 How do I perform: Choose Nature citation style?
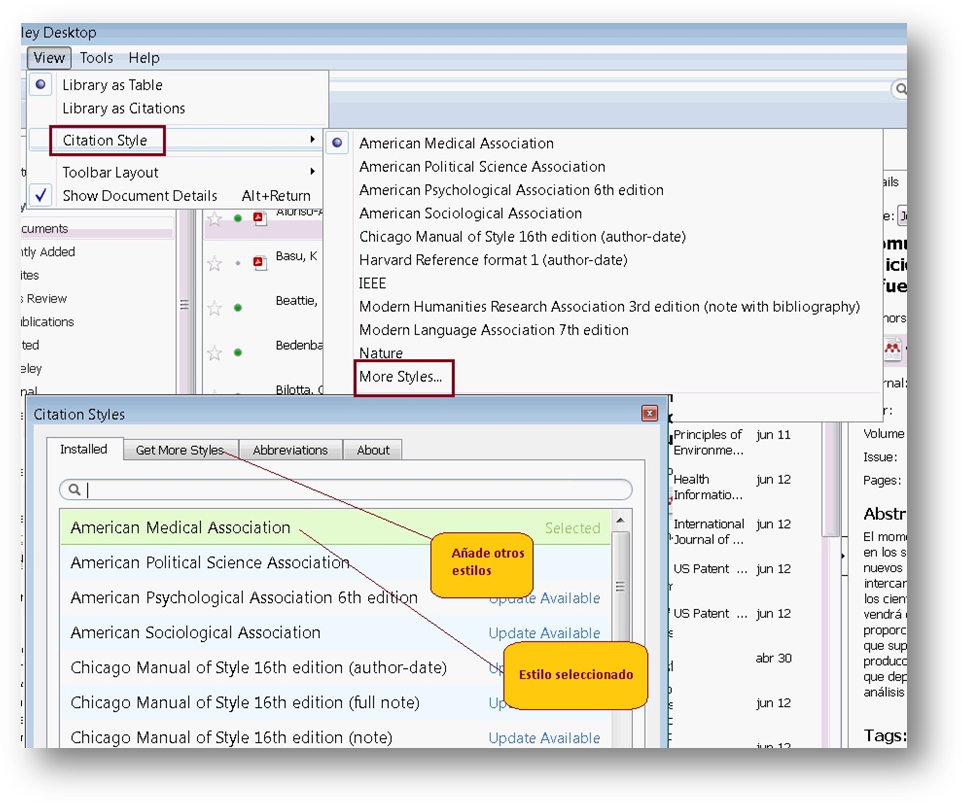pyautogui.click(x=381, y=353)
